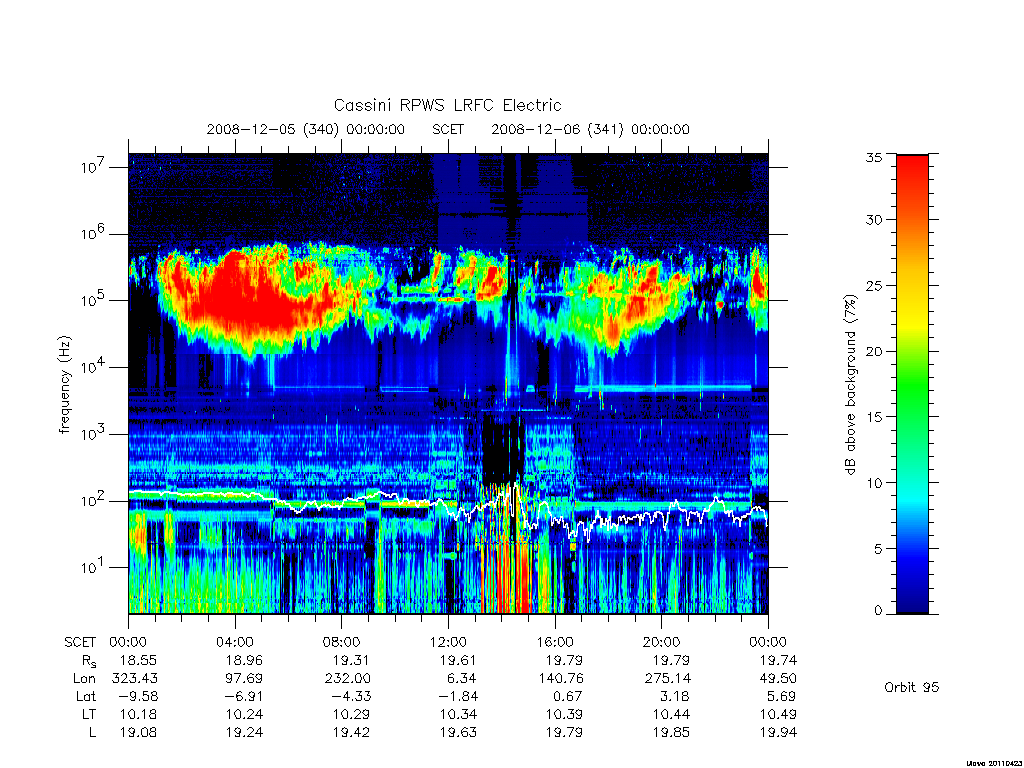
Task: Click the 10^7 frequency axis label
Action: pyautogui.click(x=94, y=167)
